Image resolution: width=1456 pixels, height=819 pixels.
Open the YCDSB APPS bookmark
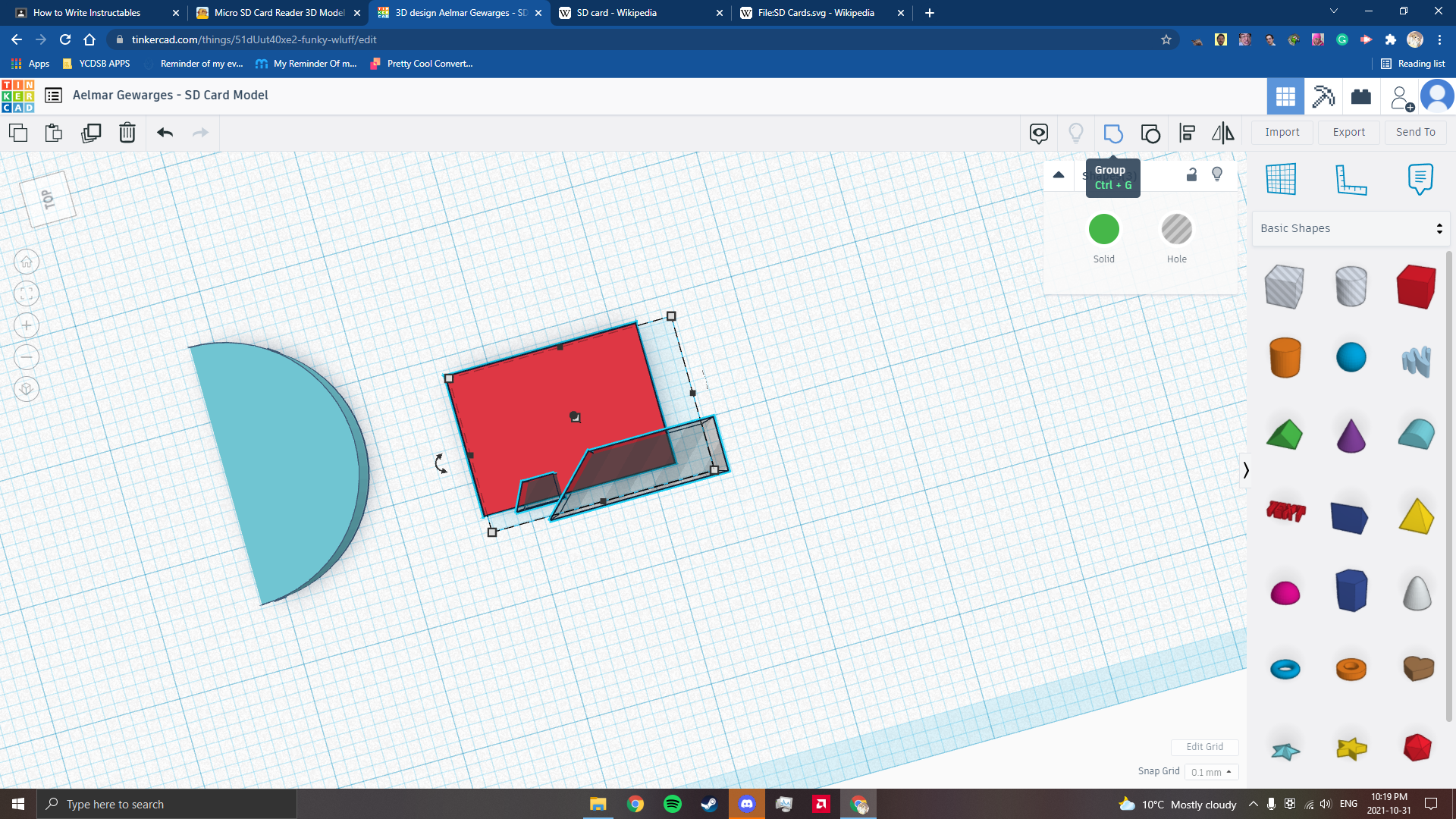tap(96, 64)
